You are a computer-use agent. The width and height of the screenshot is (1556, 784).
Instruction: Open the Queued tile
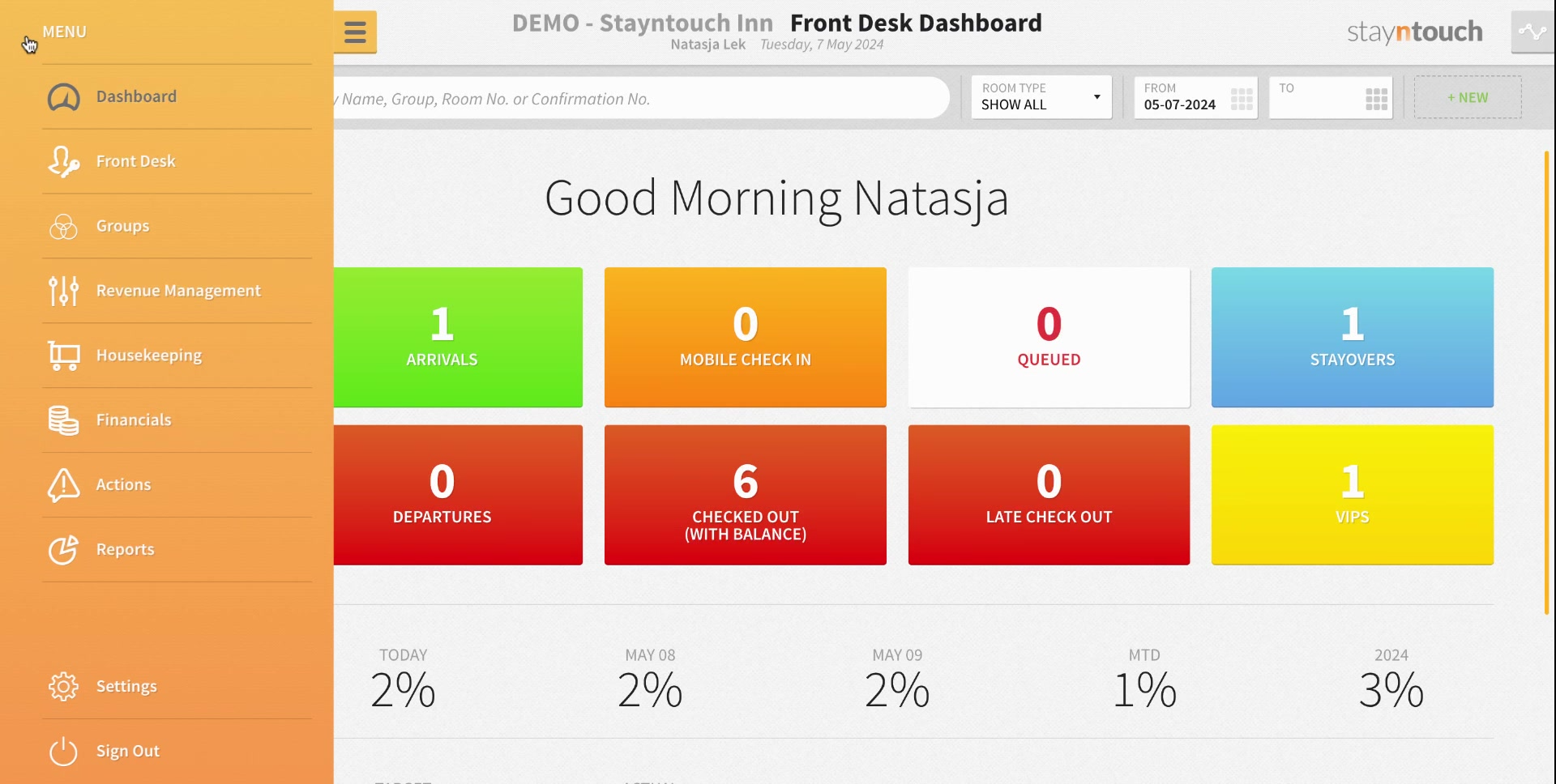pyautogui.click(x=1049, y=337)
